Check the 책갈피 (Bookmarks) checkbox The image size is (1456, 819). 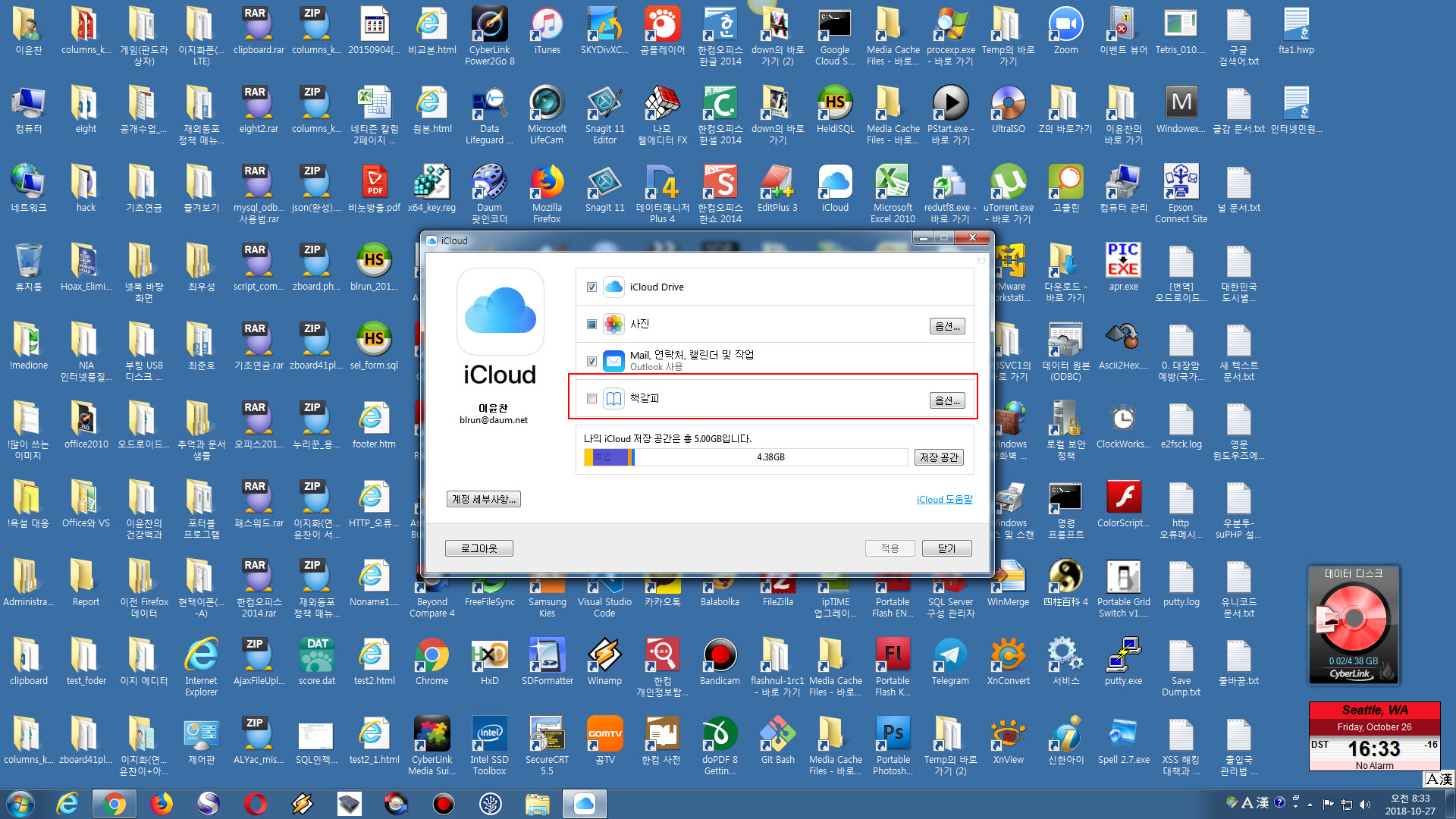[x=591, y=399]
